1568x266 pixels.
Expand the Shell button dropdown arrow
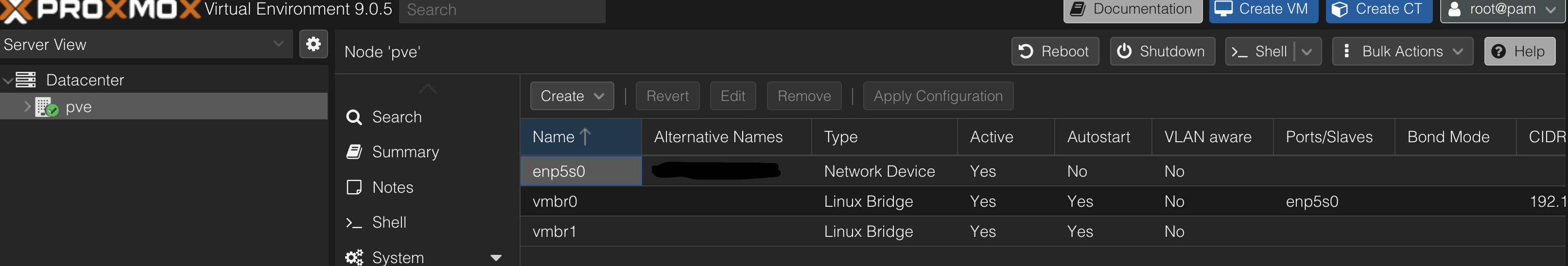pyautogui.click(x=1307, y=51)
